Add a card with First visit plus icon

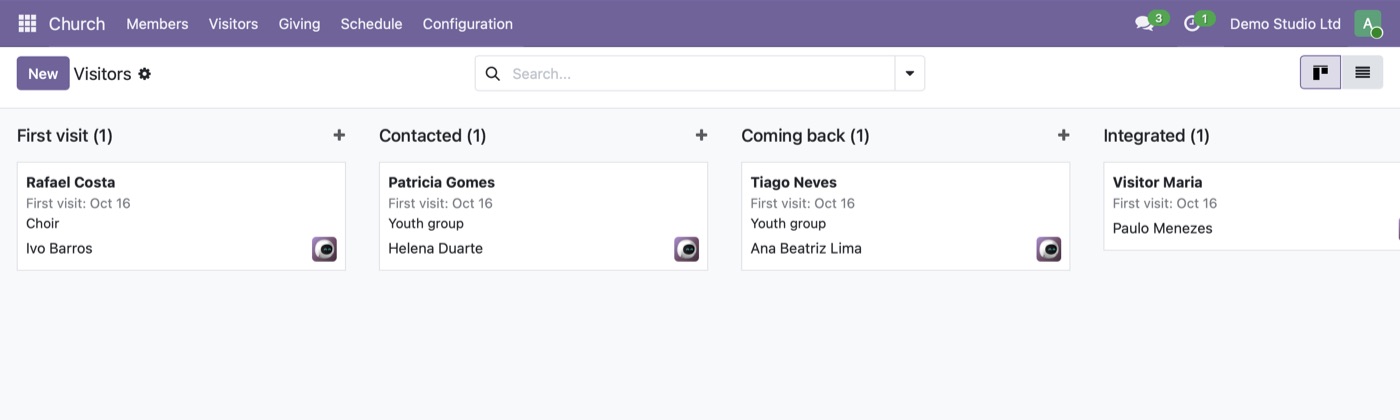339,135
